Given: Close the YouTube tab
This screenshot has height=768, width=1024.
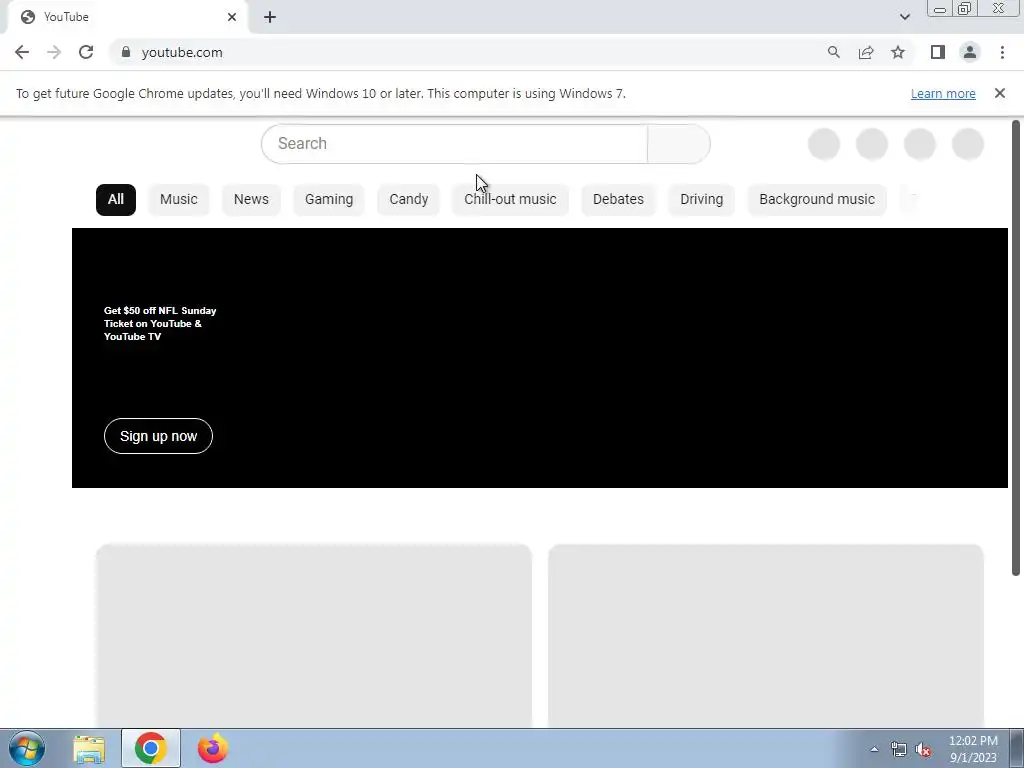Looking at the screenshot, I should click(x=232, y=17).
